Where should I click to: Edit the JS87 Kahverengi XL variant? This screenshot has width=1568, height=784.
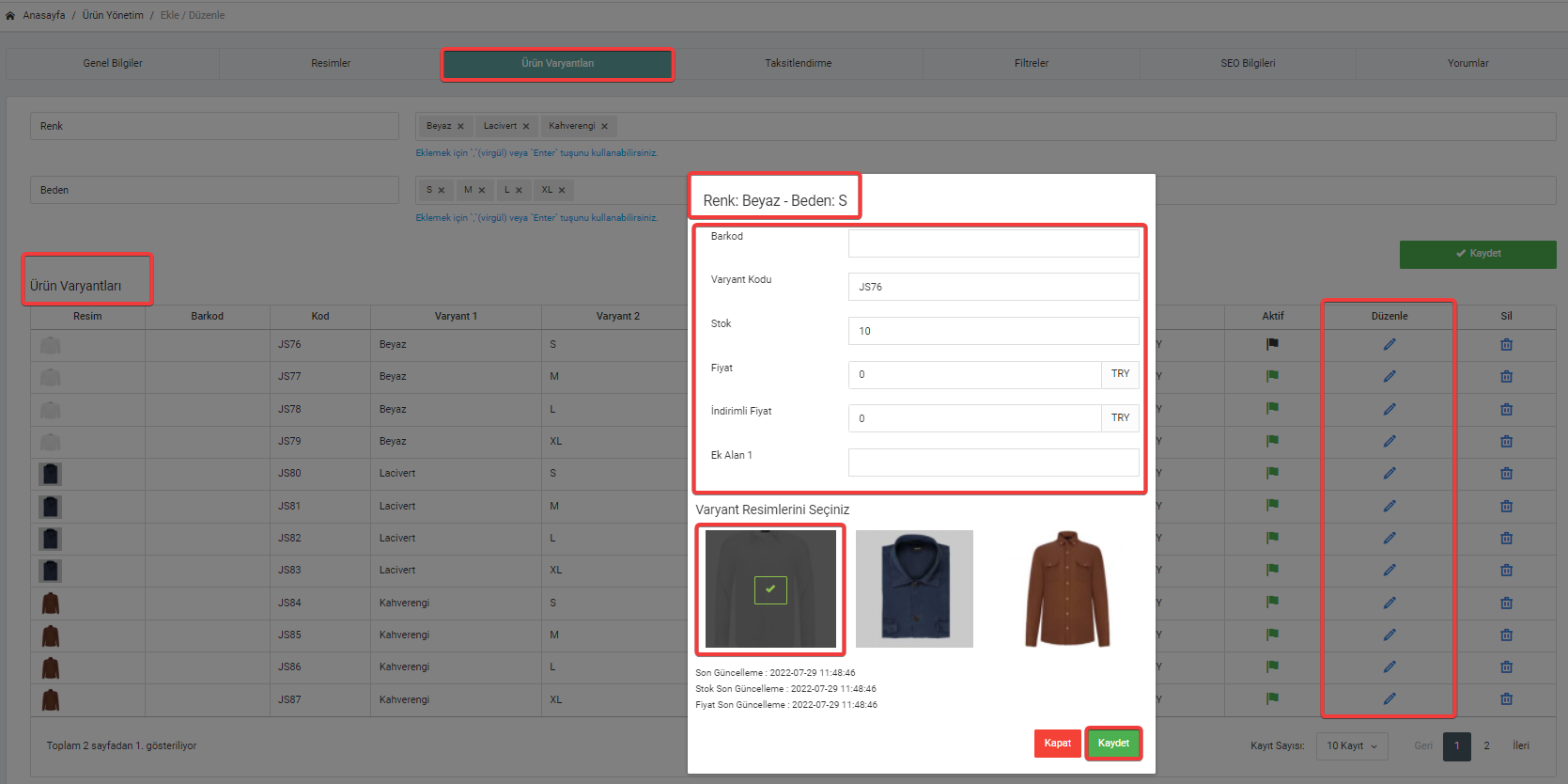pos(1389,698)
